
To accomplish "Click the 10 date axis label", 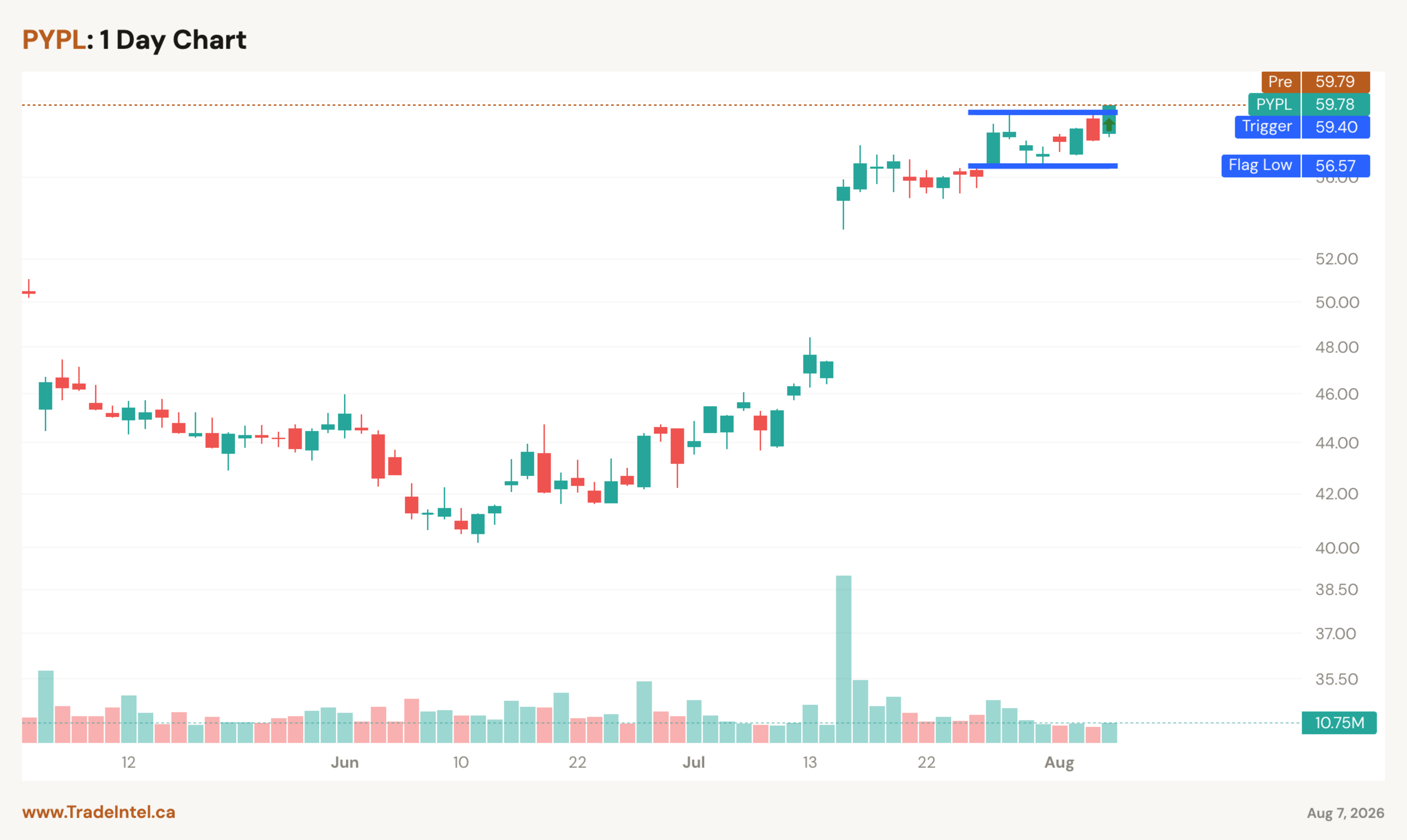I will (x=461, y=762).
